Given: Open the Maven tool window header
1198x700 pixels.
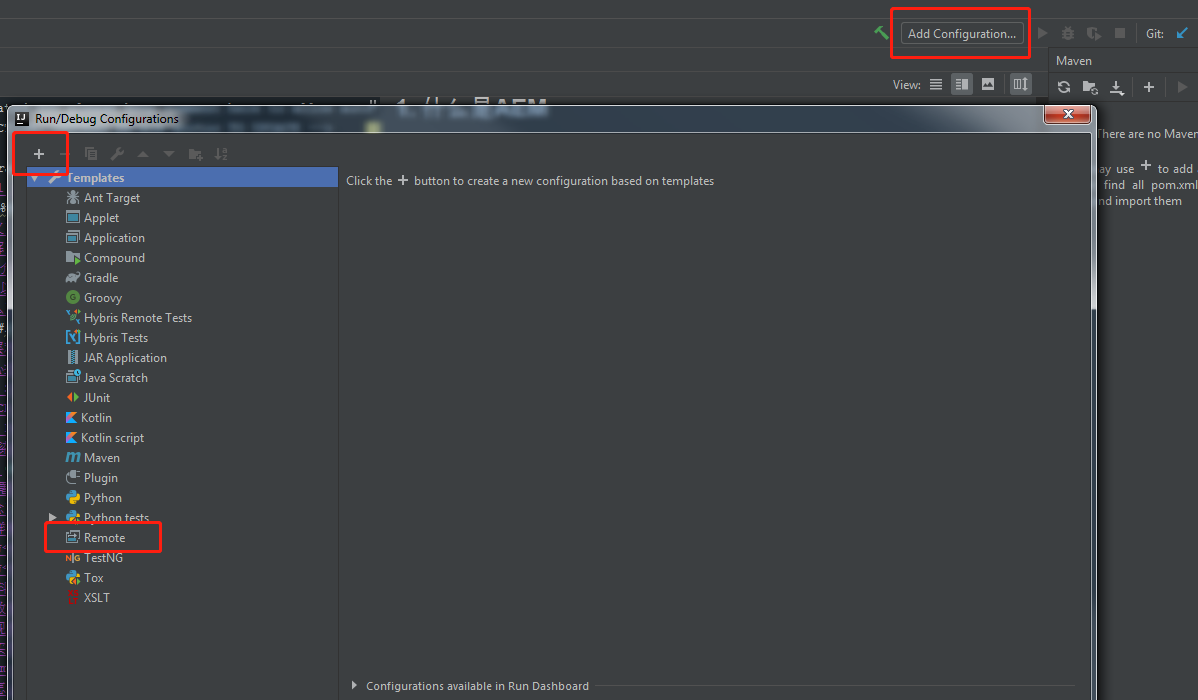Looking at the screenshot, I should (1073, 60).
